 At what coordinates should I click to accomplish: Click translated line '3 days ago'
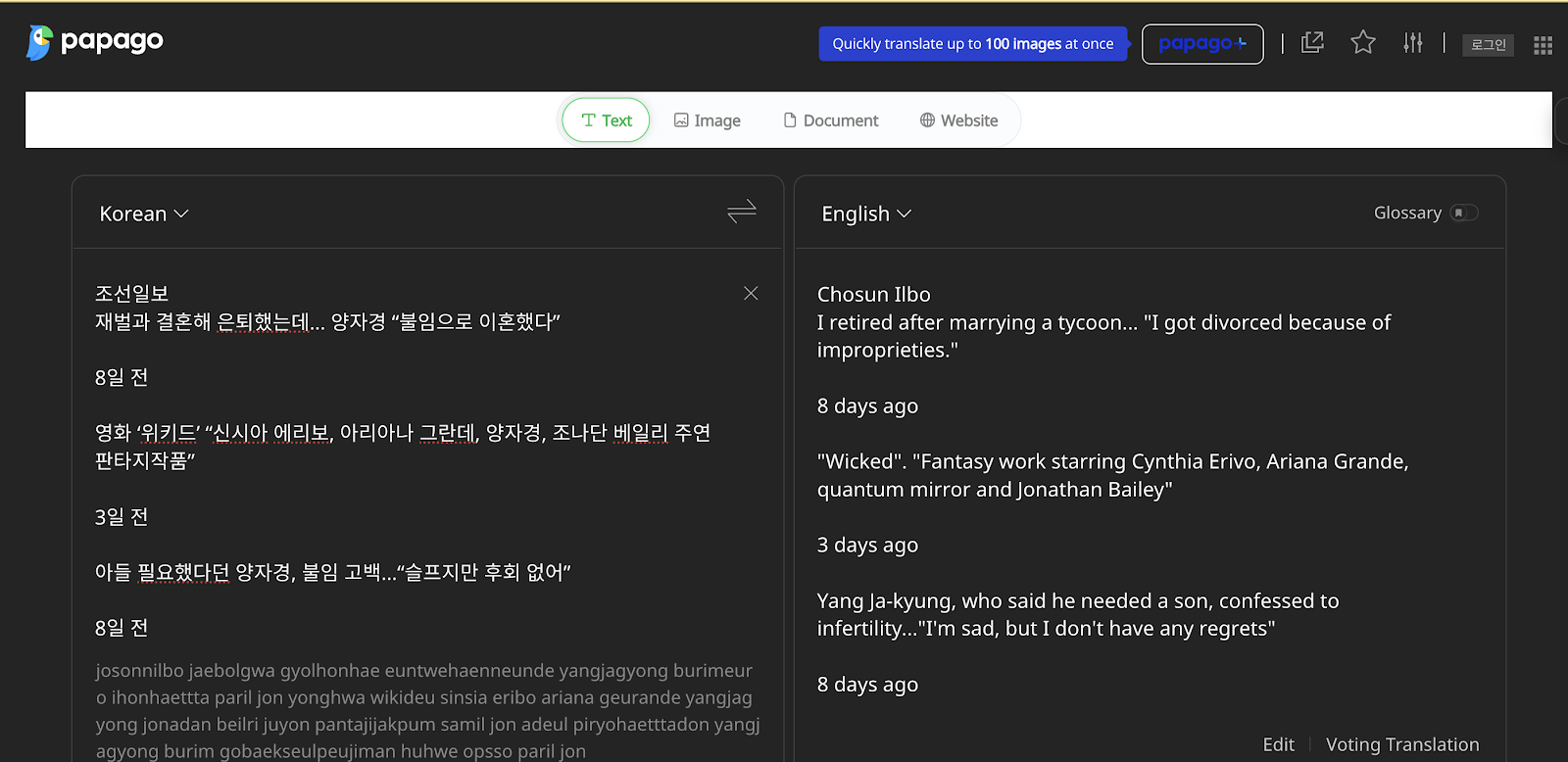tap(867, 545)
